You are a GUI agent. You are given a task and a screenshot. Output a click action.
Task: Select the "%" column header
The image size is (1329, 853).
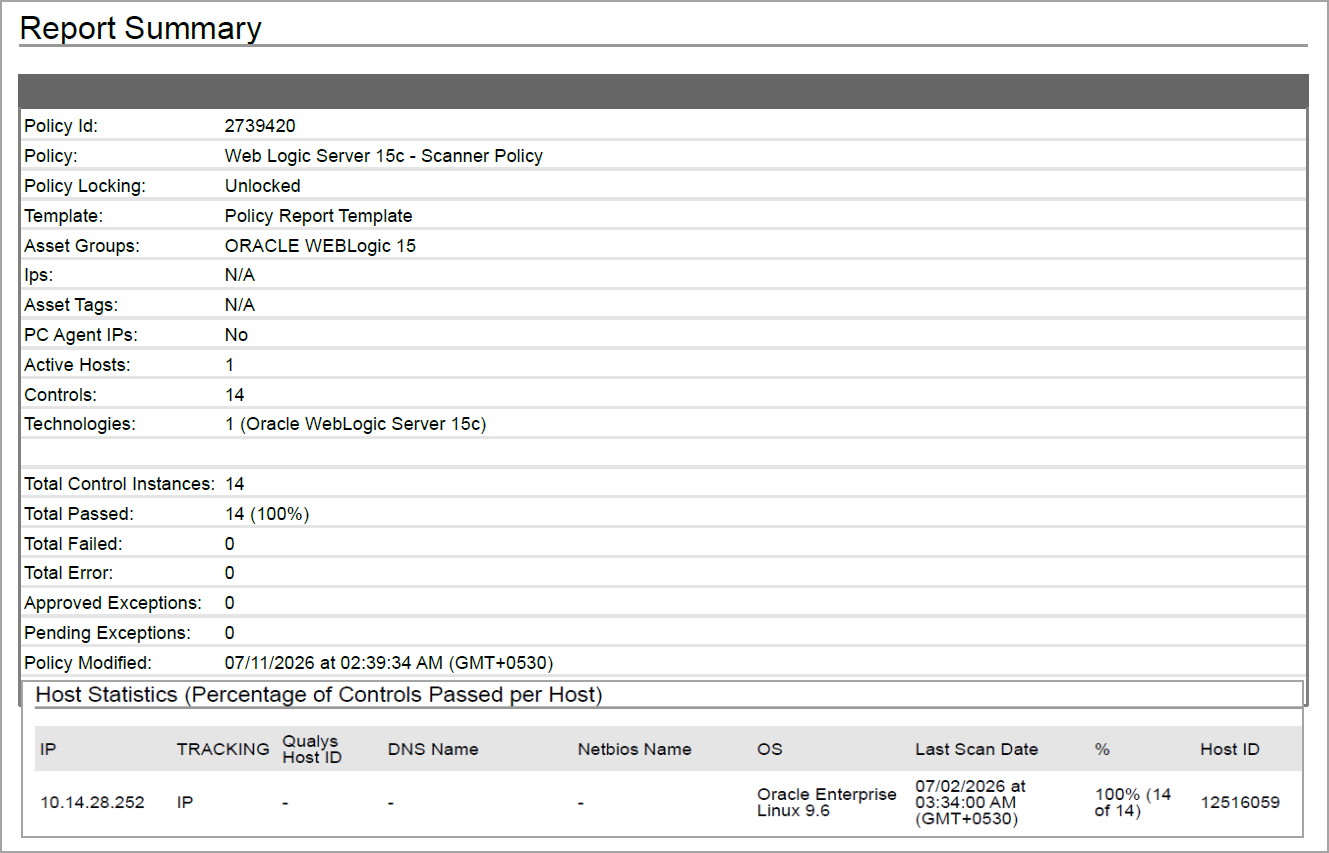coord(1102,749)
